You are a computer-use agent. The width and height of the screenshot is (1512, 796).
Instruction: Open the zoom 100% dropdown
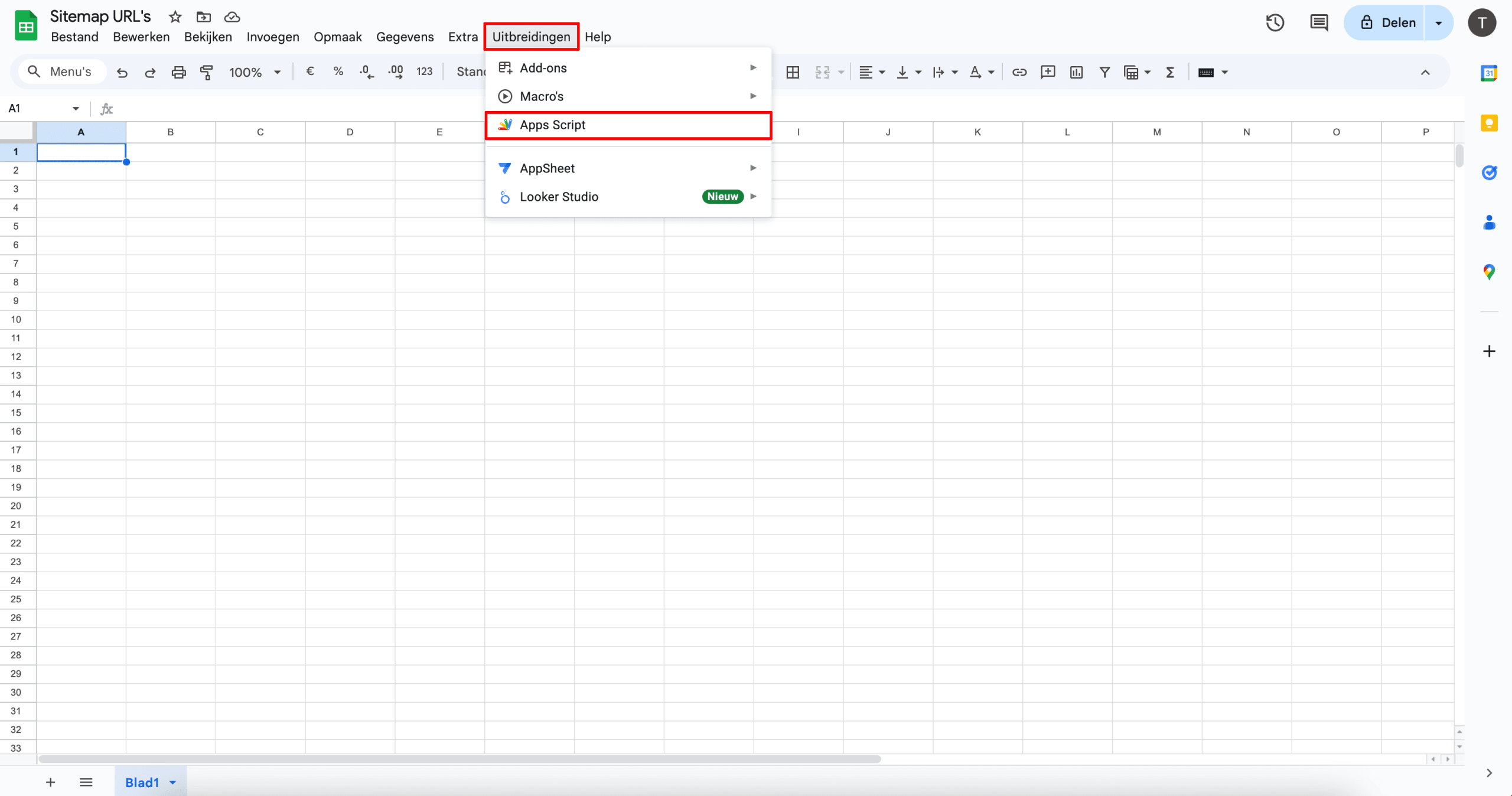click(x=255, y=72)
